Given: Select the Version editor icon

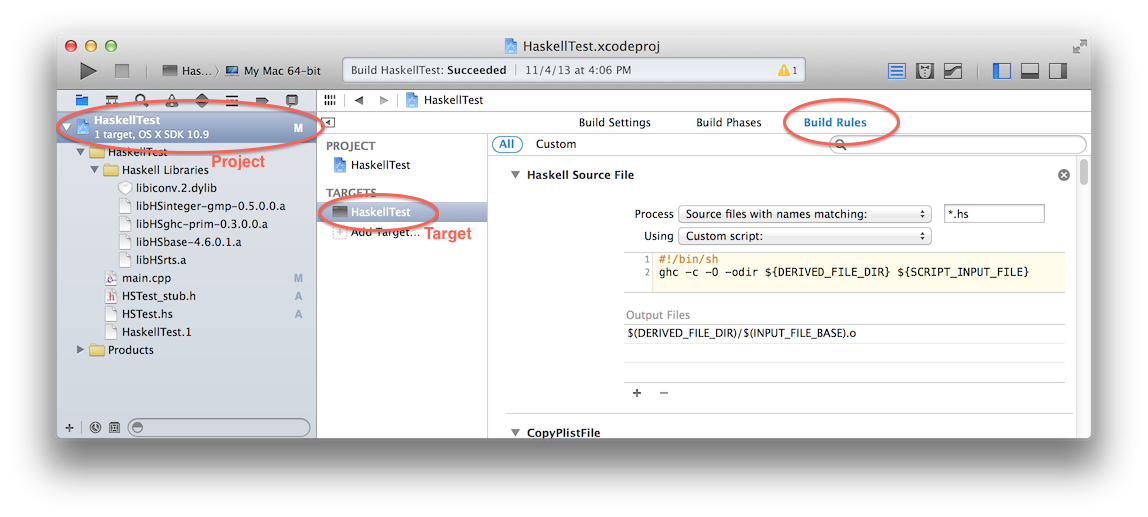Looking at the screenshot, I should (953, 71).
